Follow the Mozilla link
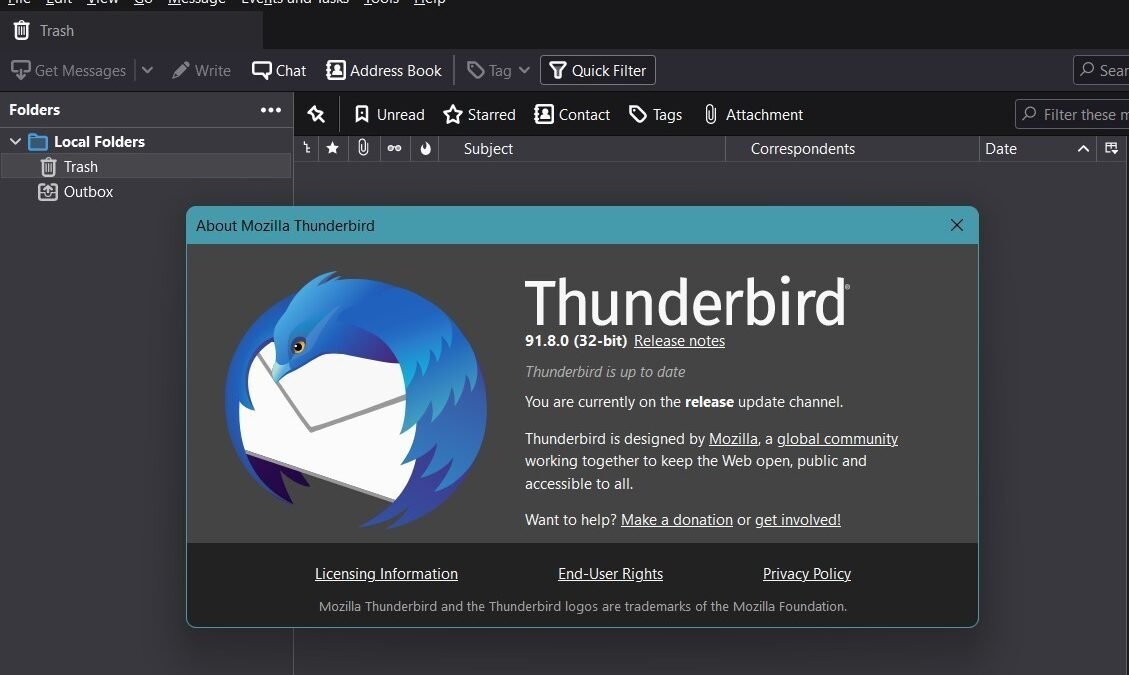Screen dimensions: 1129x675 (x=733, y=439)
